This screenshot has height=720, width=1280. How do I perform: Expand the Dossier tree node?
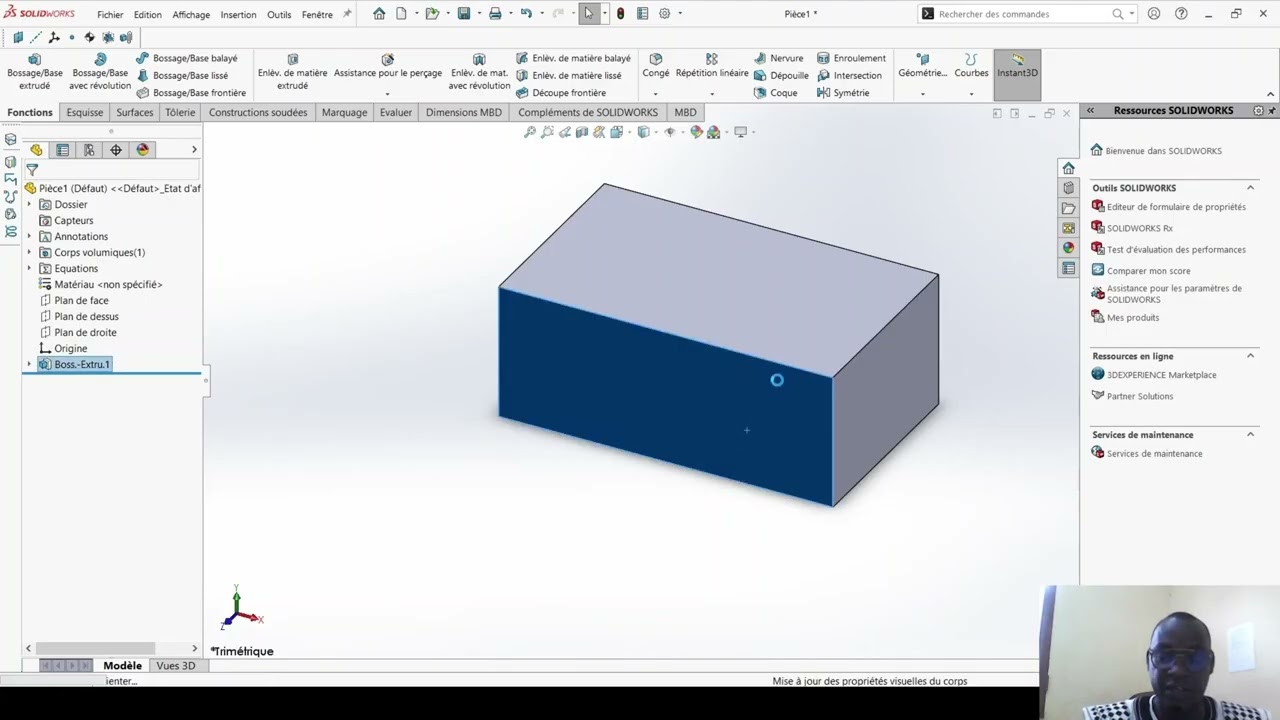point(29,204)
